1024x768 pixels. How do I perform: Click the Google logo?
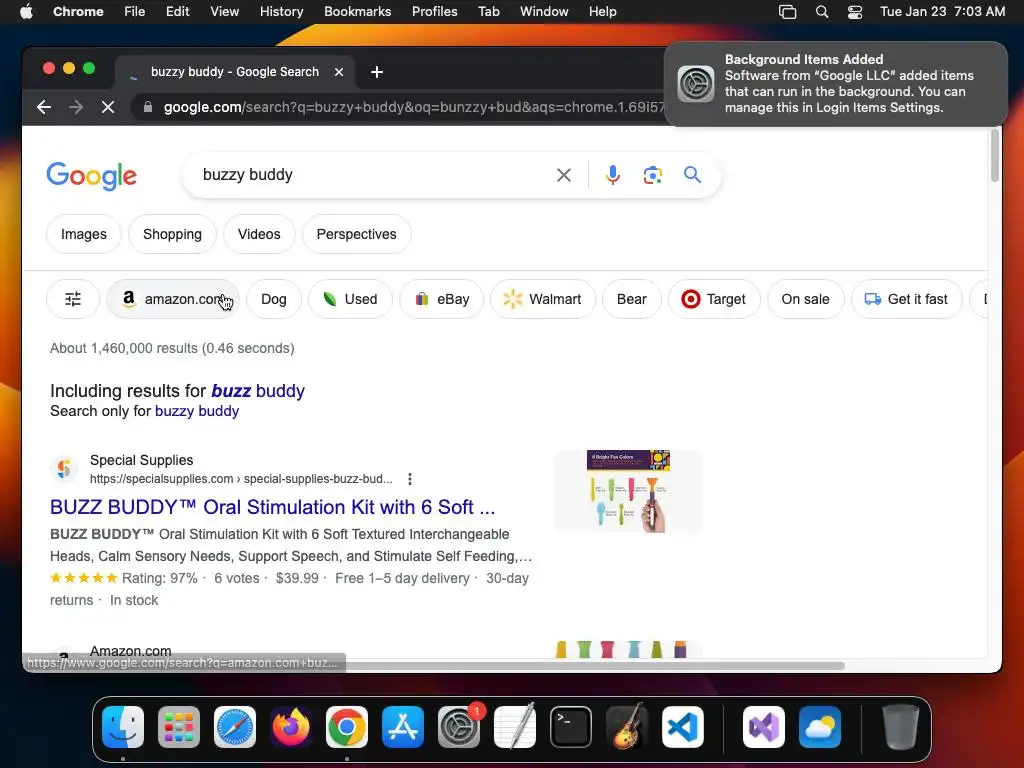click(91, 176)
